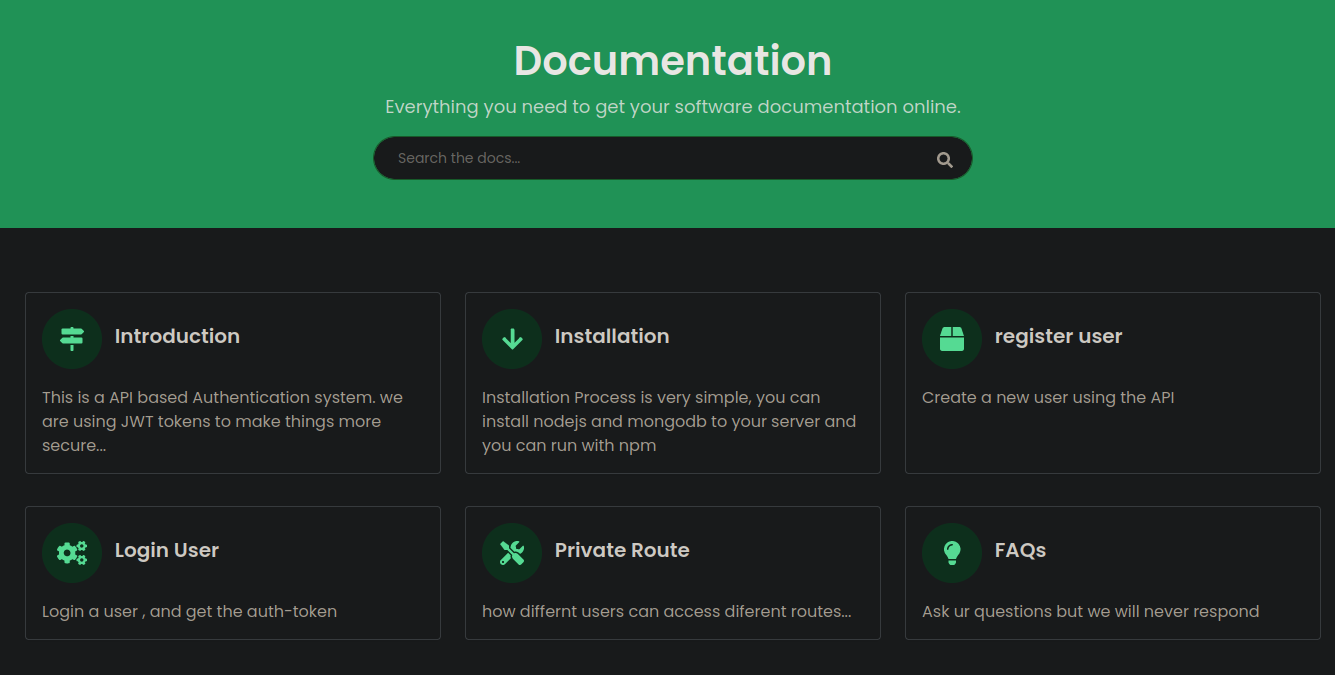
Task: Click the Installation down-arrow icon
Action: click(x=512, y=339)
